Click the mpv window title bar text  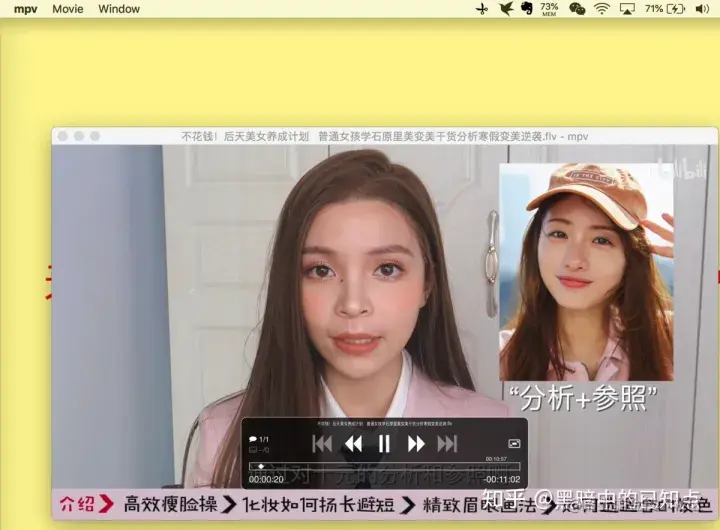point(384,136)
